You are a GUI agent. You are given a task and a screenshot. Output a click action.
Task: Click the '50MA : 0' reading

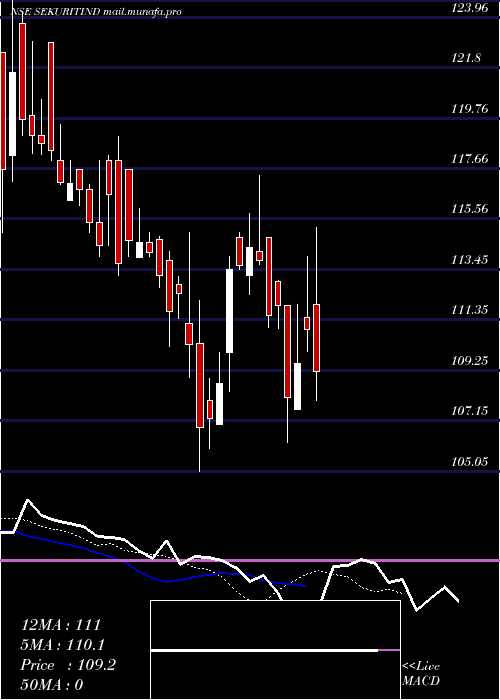pos(52,685)
